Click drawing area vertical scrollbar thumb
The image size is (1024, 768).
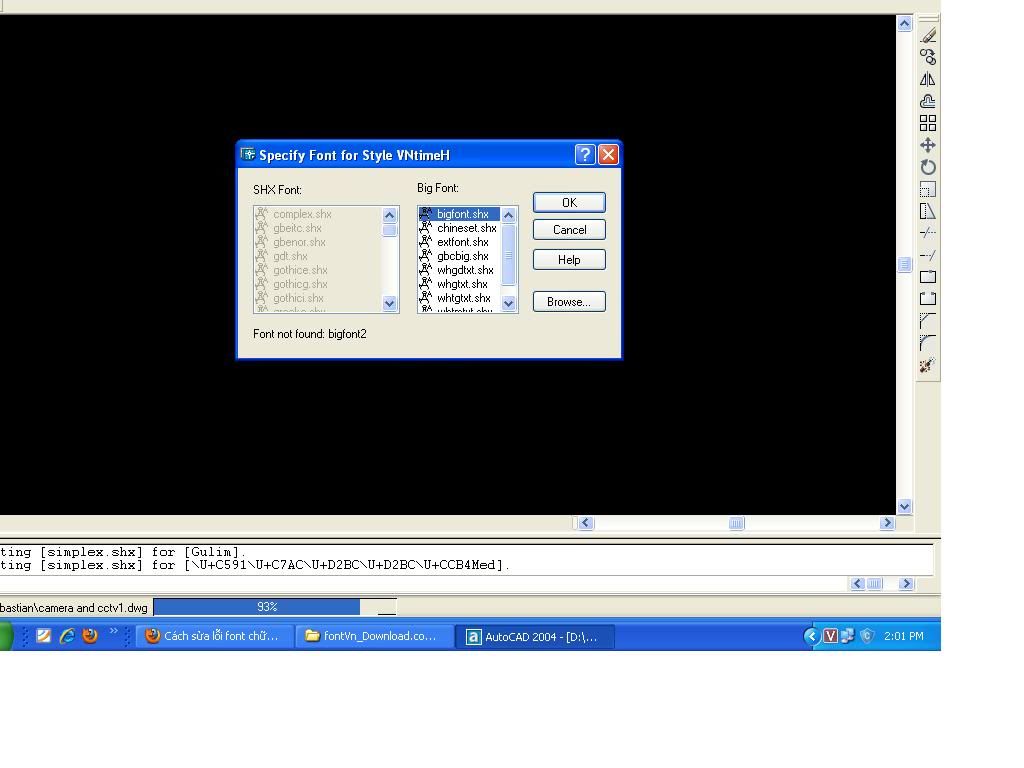coord(904,264)
